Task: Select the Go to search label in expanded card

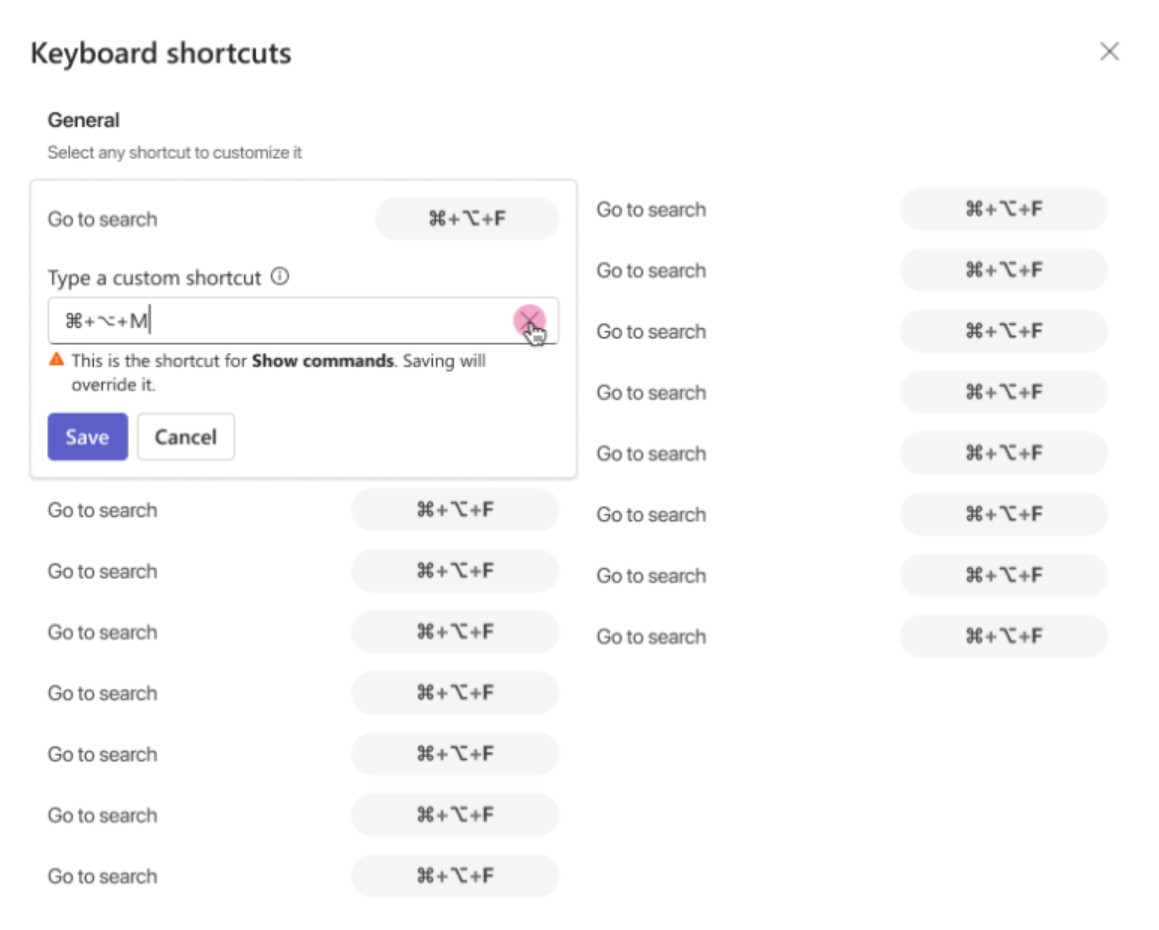Action: click(102, 220)
